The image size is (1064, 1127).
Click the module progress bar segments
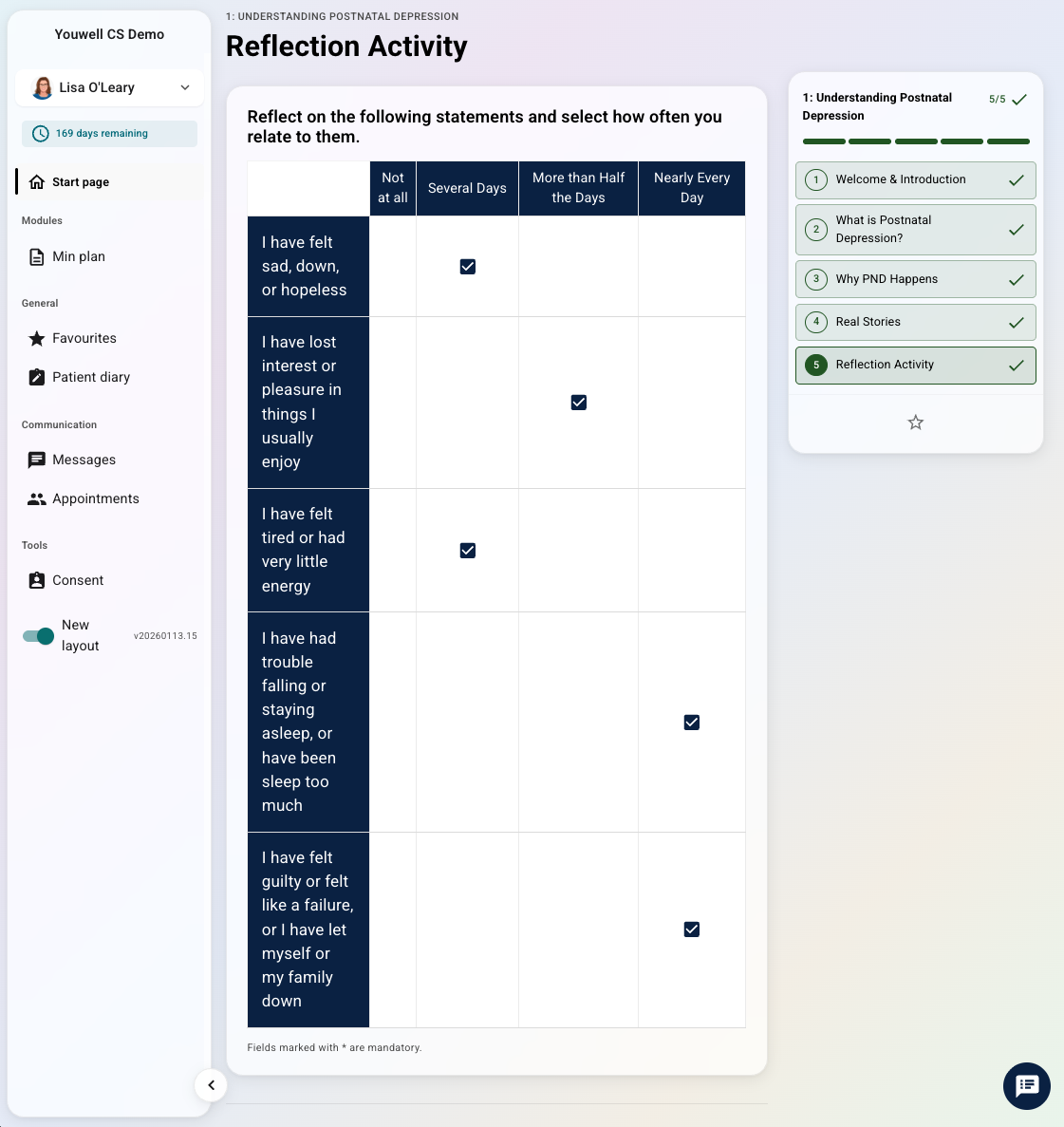(916, 141)
